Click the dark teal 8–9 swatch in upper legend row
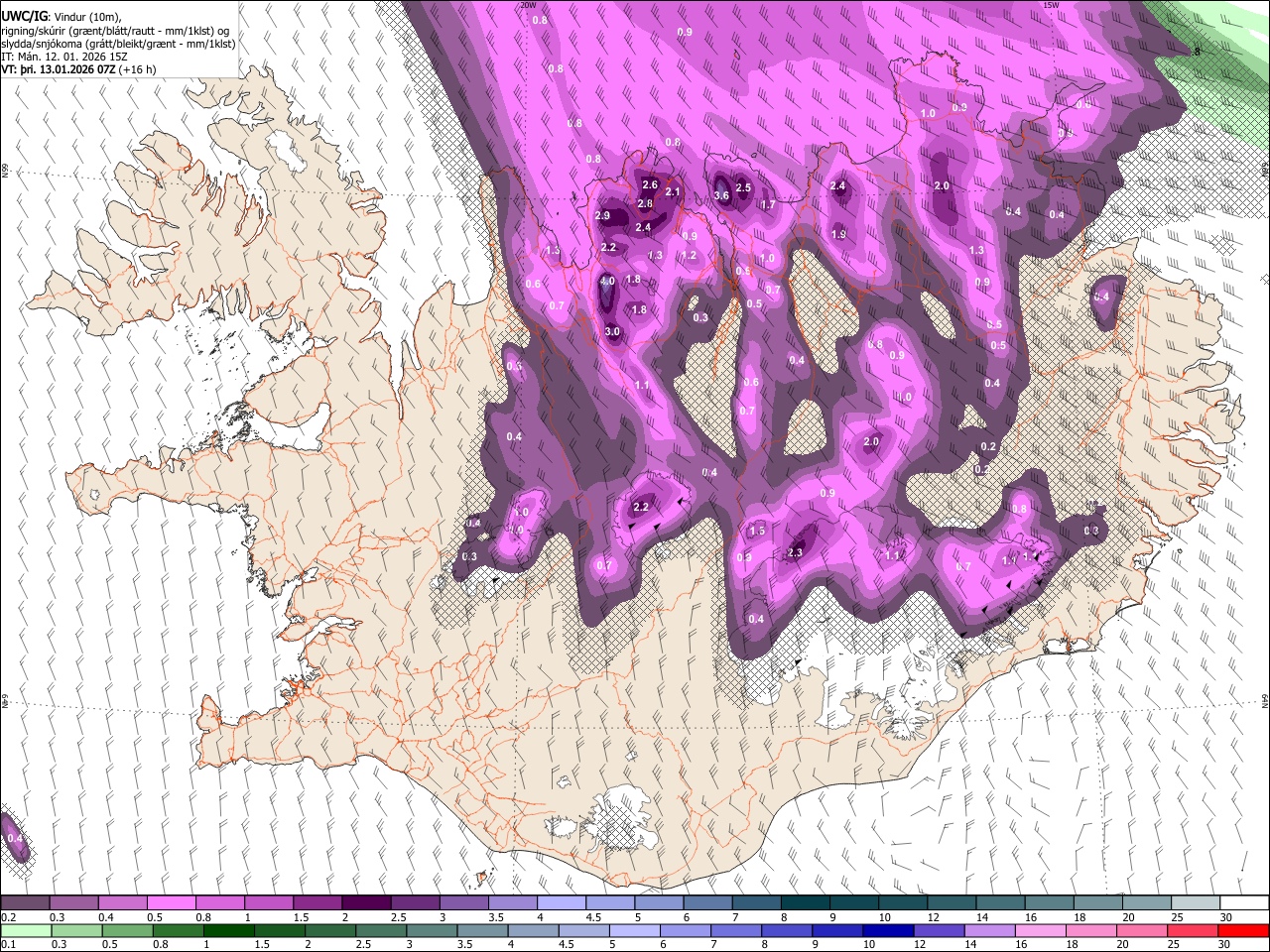This screenshot has height=952, width=1270. coord(804,903)
